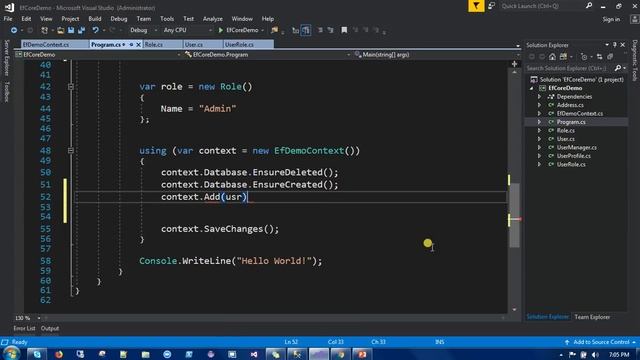Click Sync with Active Document icon
Screen dimensions: 640x360
pyautogui.click(x=599, y=57)
